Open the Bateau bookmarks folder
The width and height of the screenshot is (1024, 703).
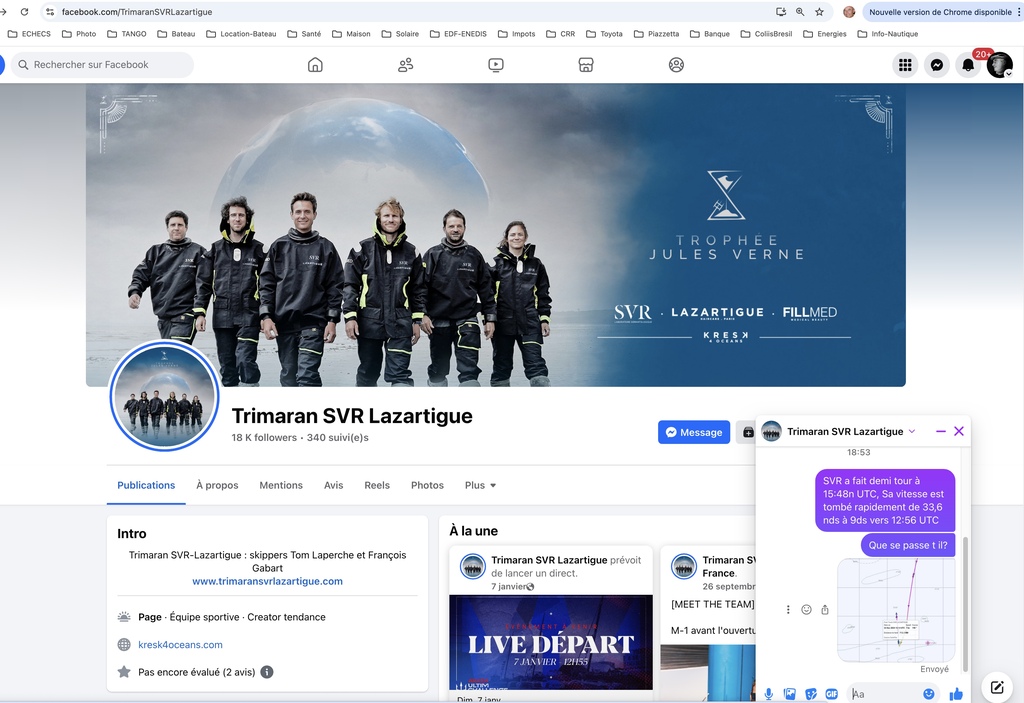click(176, 34)
